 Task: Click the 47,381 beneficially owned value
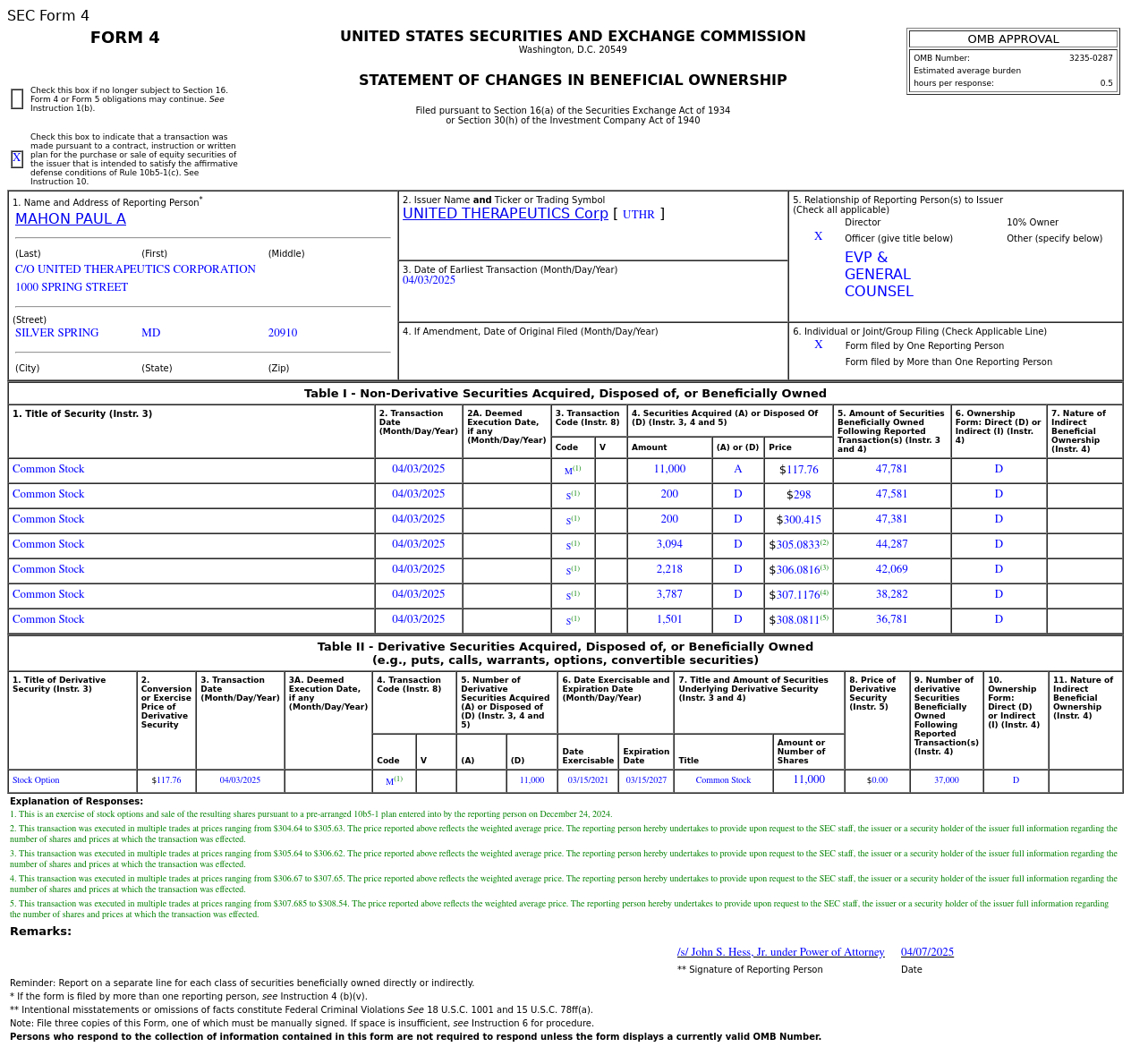click(x=892, y=519)
